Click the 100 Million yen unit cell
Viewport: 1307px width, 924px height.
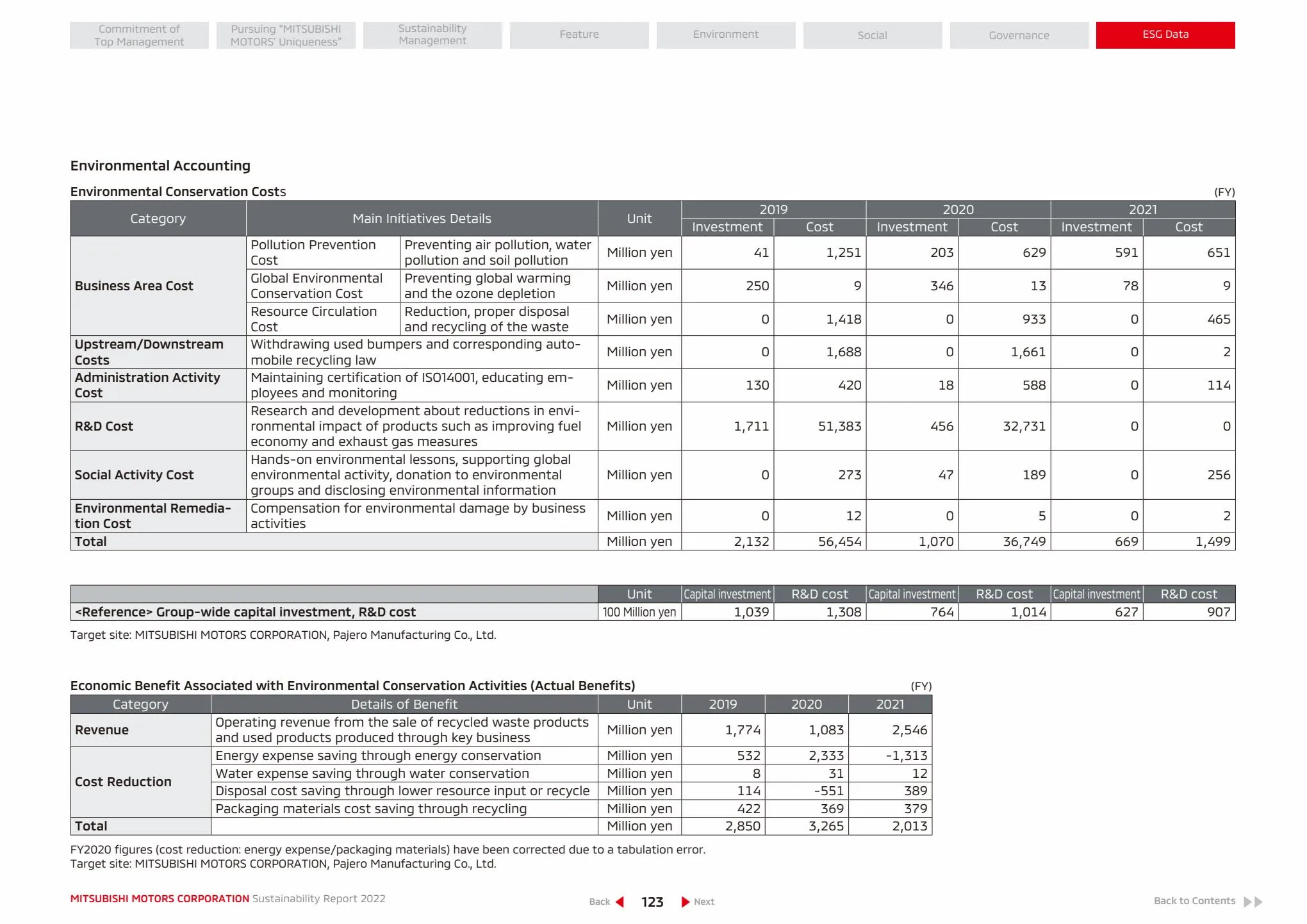coord(639,612)
